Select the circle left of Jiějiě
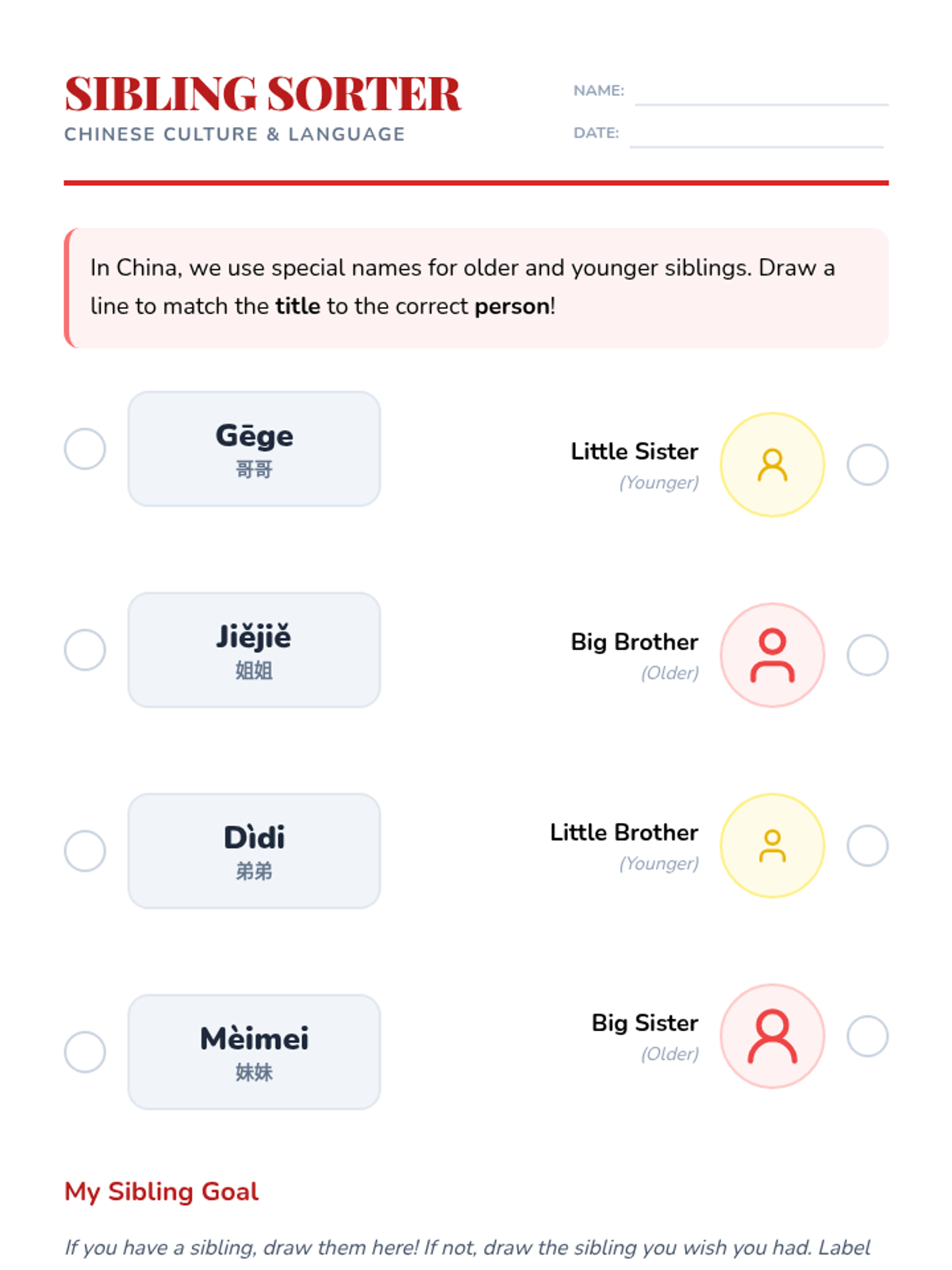Image resolution: width=952 pixels, height=1270 pixels. (85, 650)
